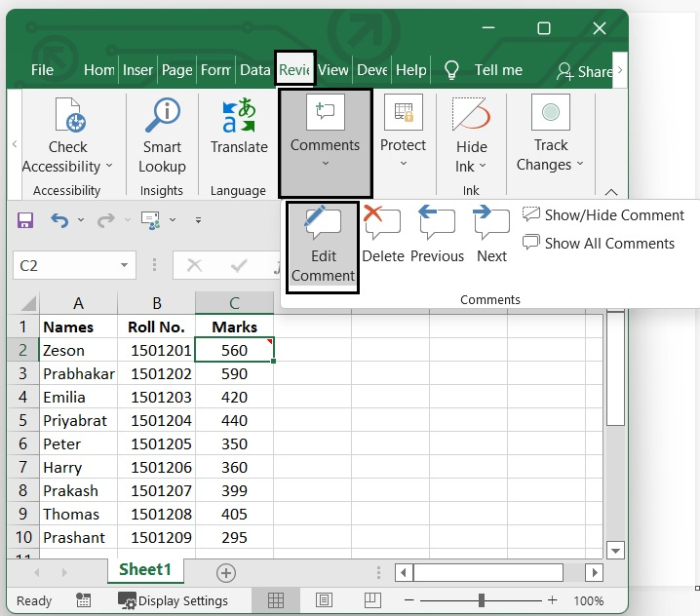Switch to Page Layout view in status bar
Image resolution: width=700 pixels, height=616 pixels.
[324, 600]
